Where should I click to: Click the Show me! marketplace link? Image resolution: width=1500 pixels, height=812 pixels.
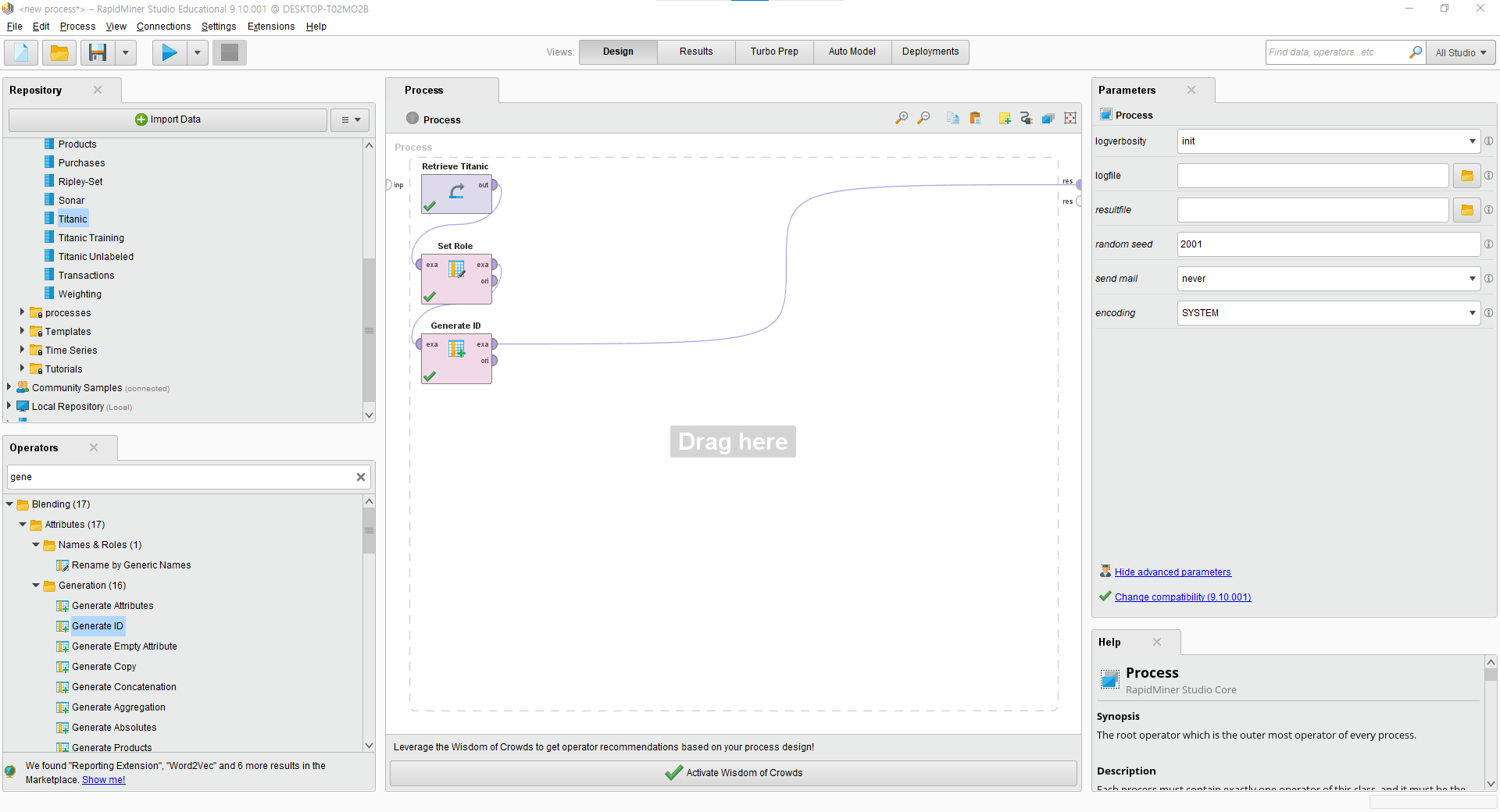(x=103, y=780)
